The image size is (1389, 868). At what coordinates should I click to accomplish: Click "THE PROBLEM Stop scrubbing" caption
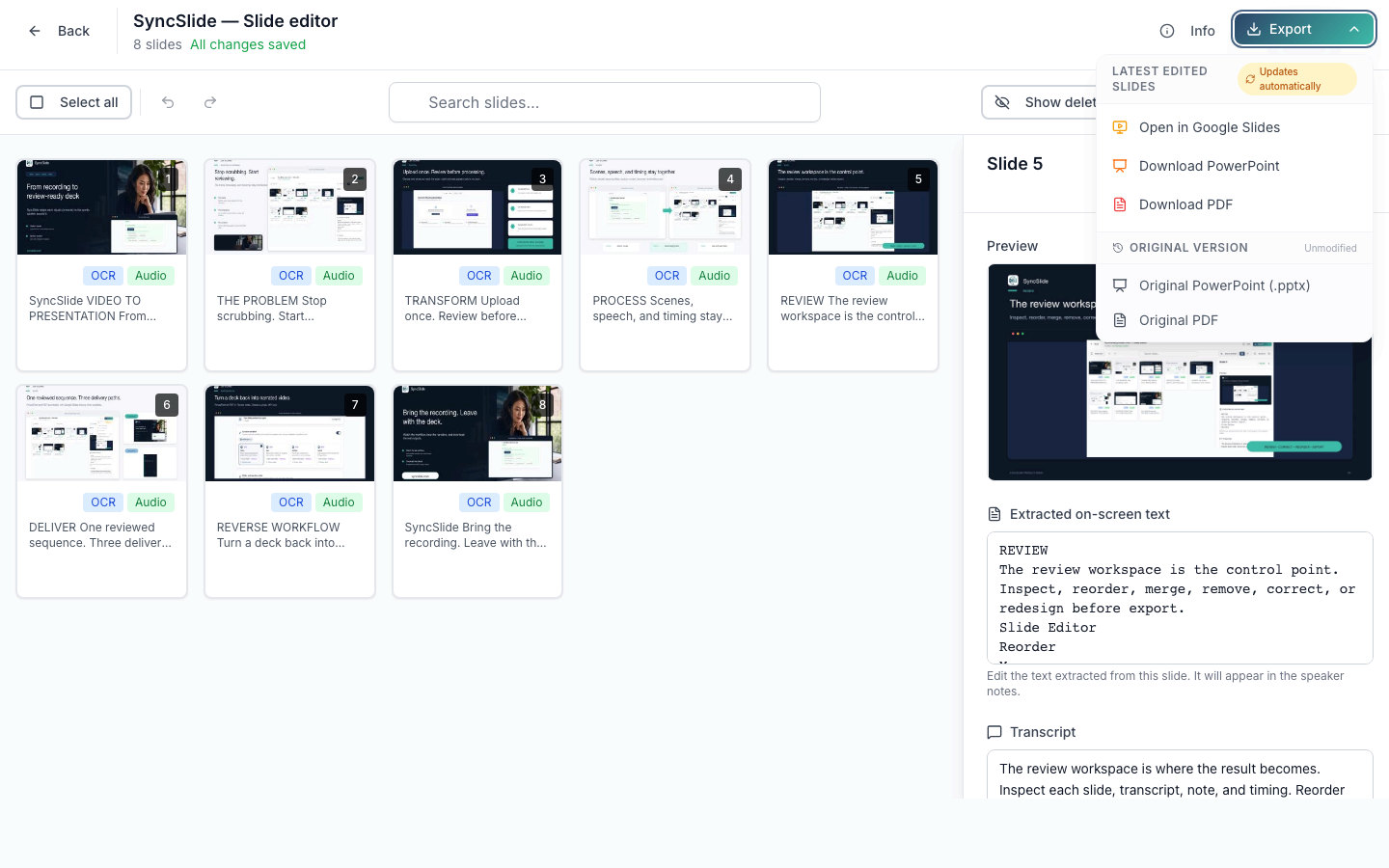pos(272,309)
